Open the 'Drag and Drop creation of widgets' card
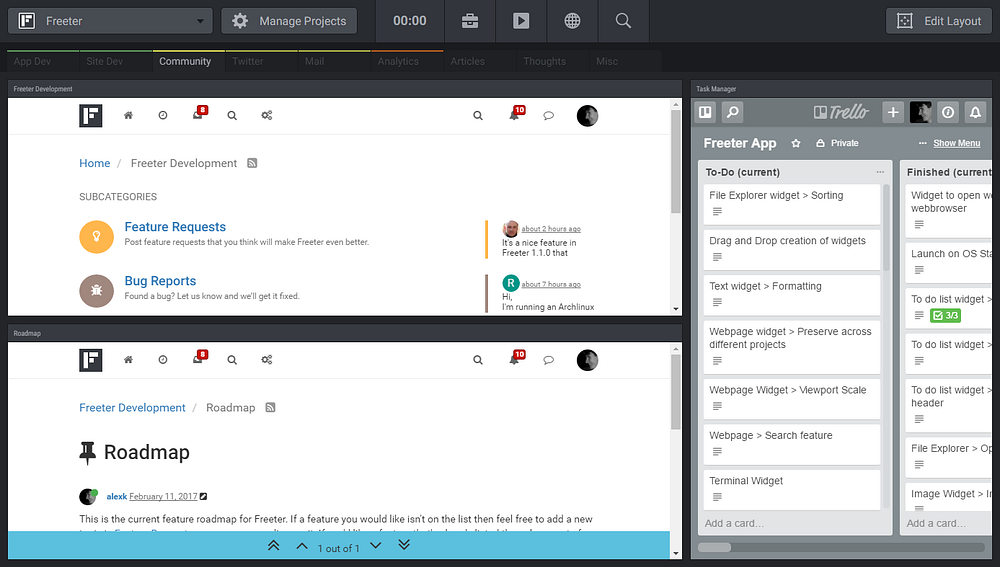Screen dimensions: 1000x567 pyautogui.click(x=792, y=249)
